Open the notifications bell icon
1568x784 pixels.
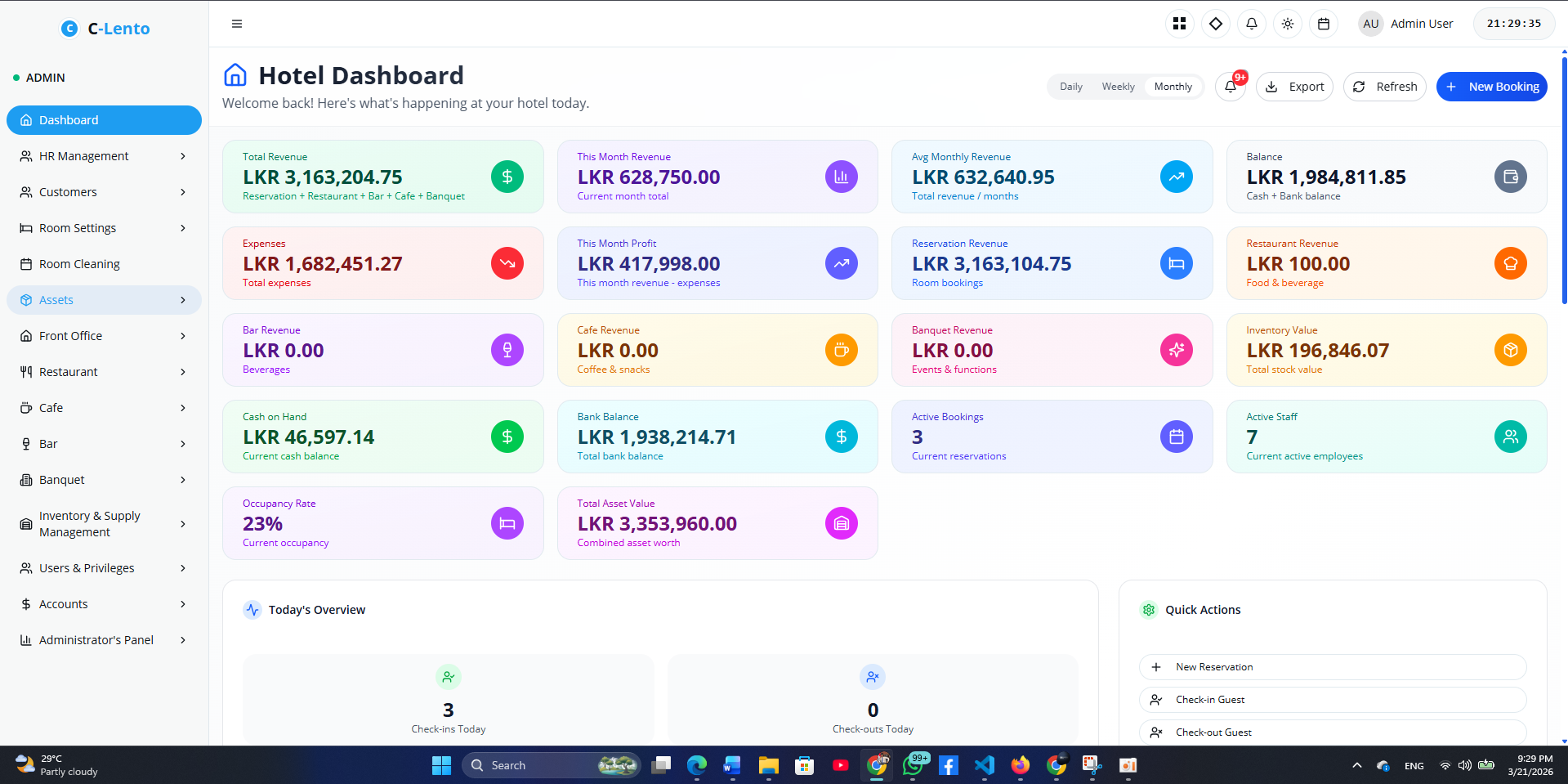[x=1251, y=24]
